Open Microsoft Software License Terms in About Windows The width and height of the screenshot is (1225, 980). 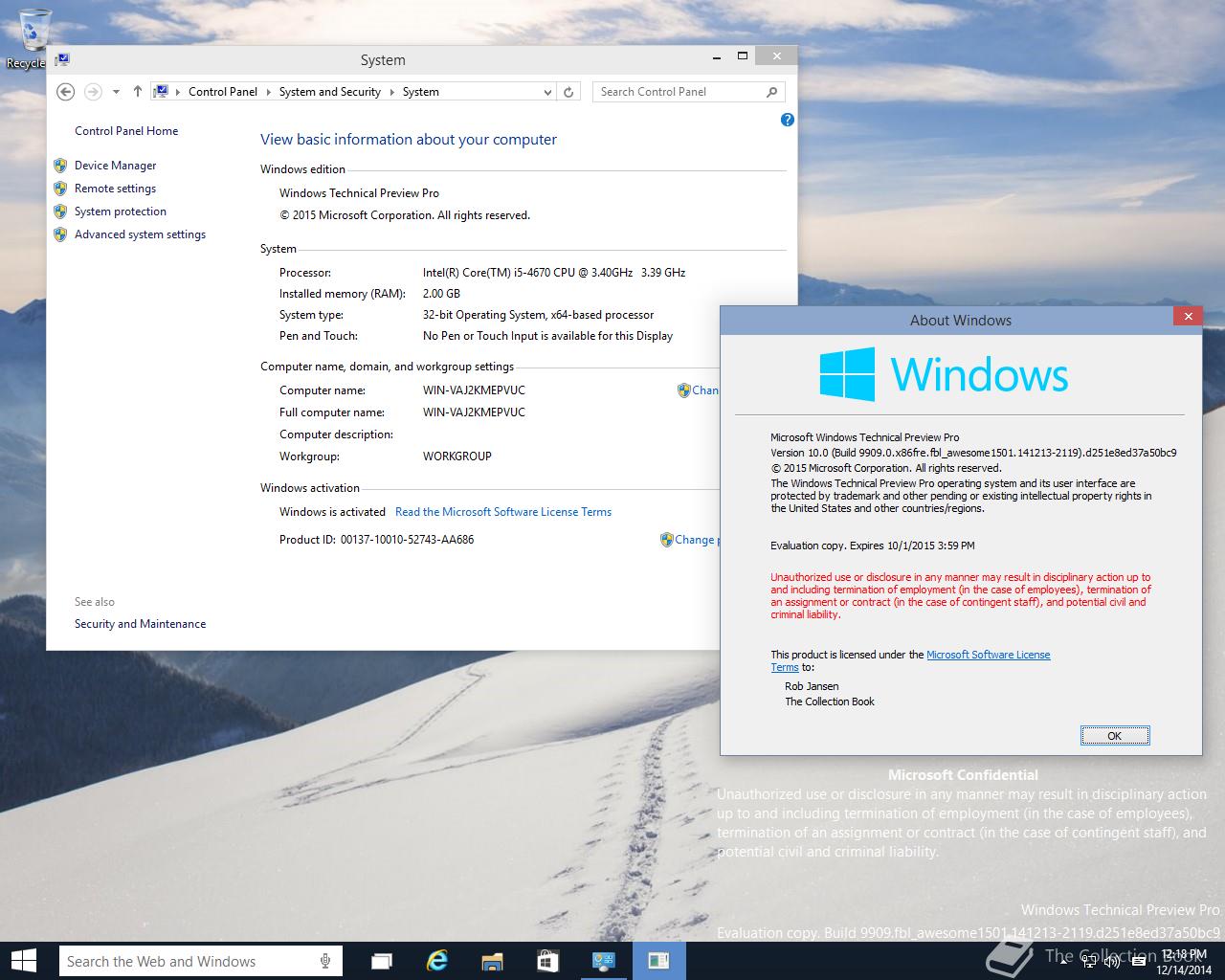point(988,655)
